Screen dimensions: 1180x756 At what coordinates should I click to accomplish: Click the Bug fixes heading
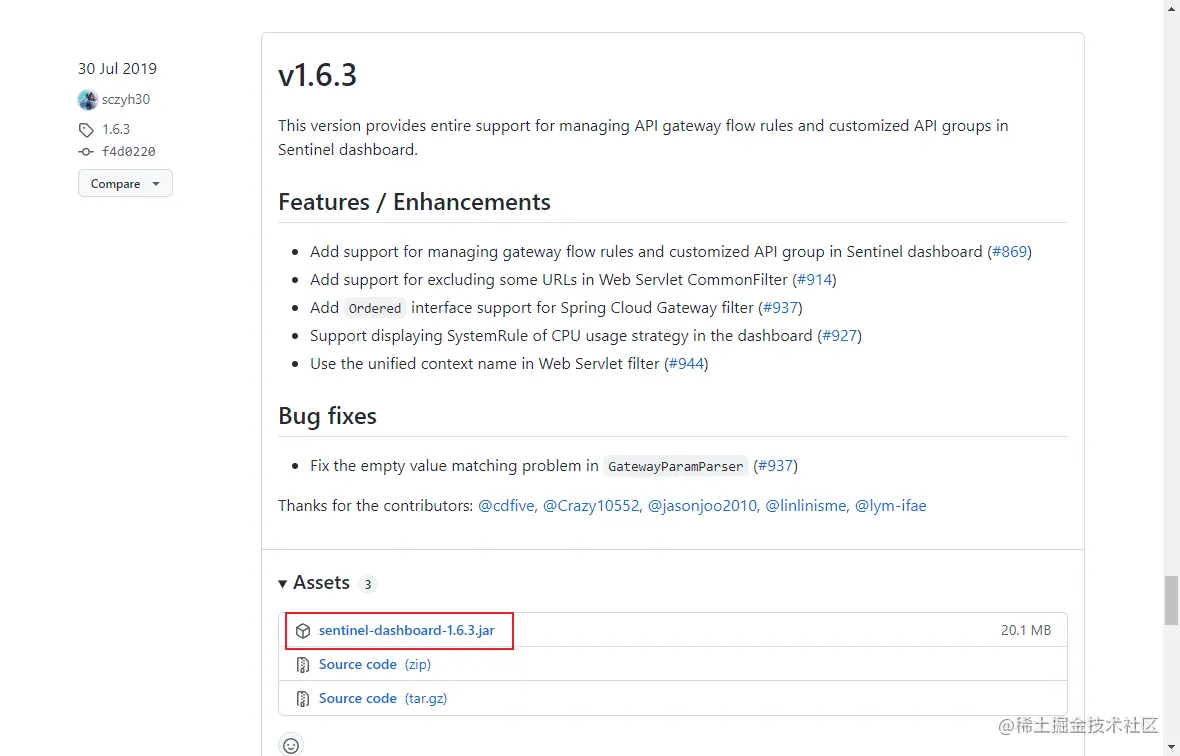(x=327, y=416)
